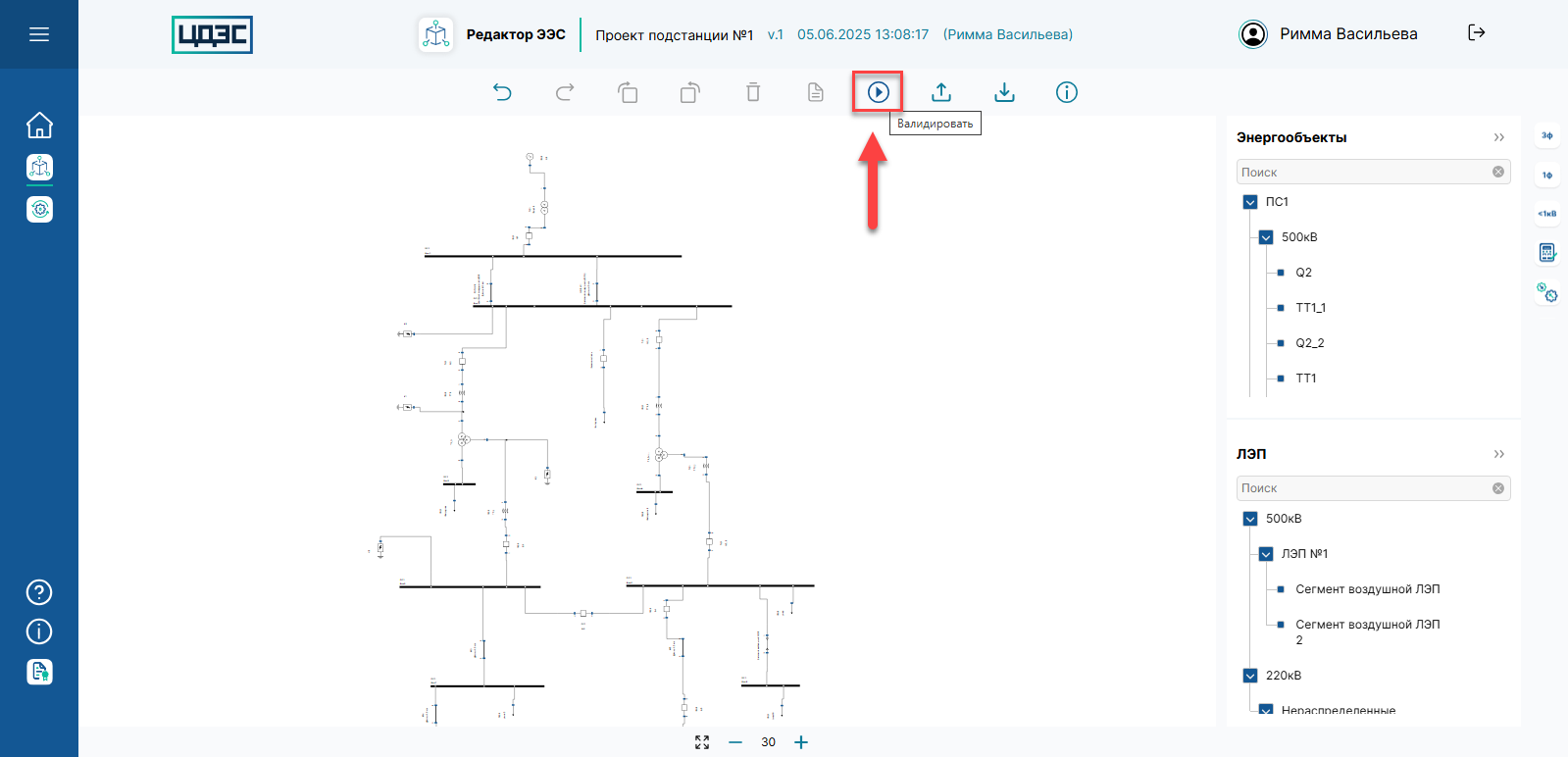Click the trash delete icon
The image size is (1568, 757).
click(753, 92)
